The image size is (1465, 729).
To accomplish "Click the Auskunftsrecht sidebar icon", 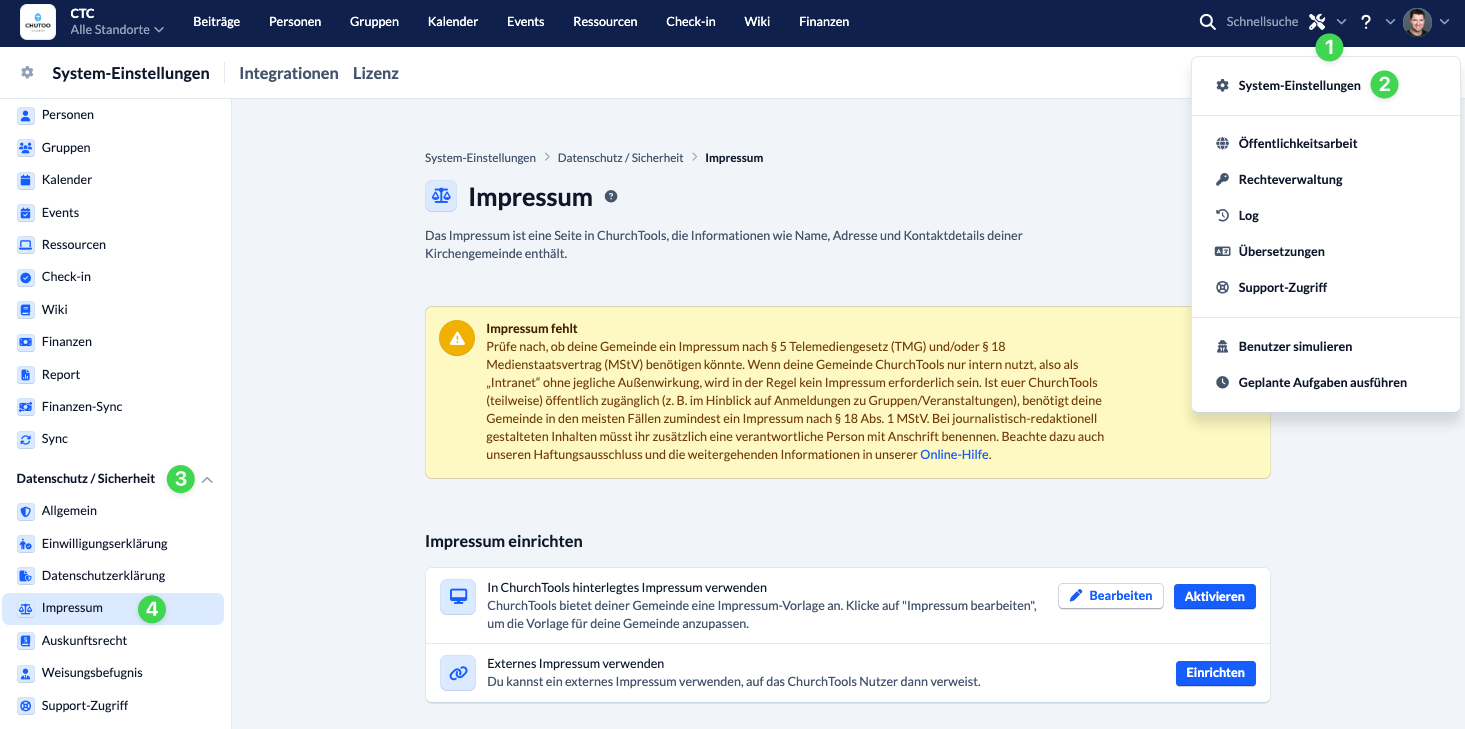I will [x=26, y=641].
